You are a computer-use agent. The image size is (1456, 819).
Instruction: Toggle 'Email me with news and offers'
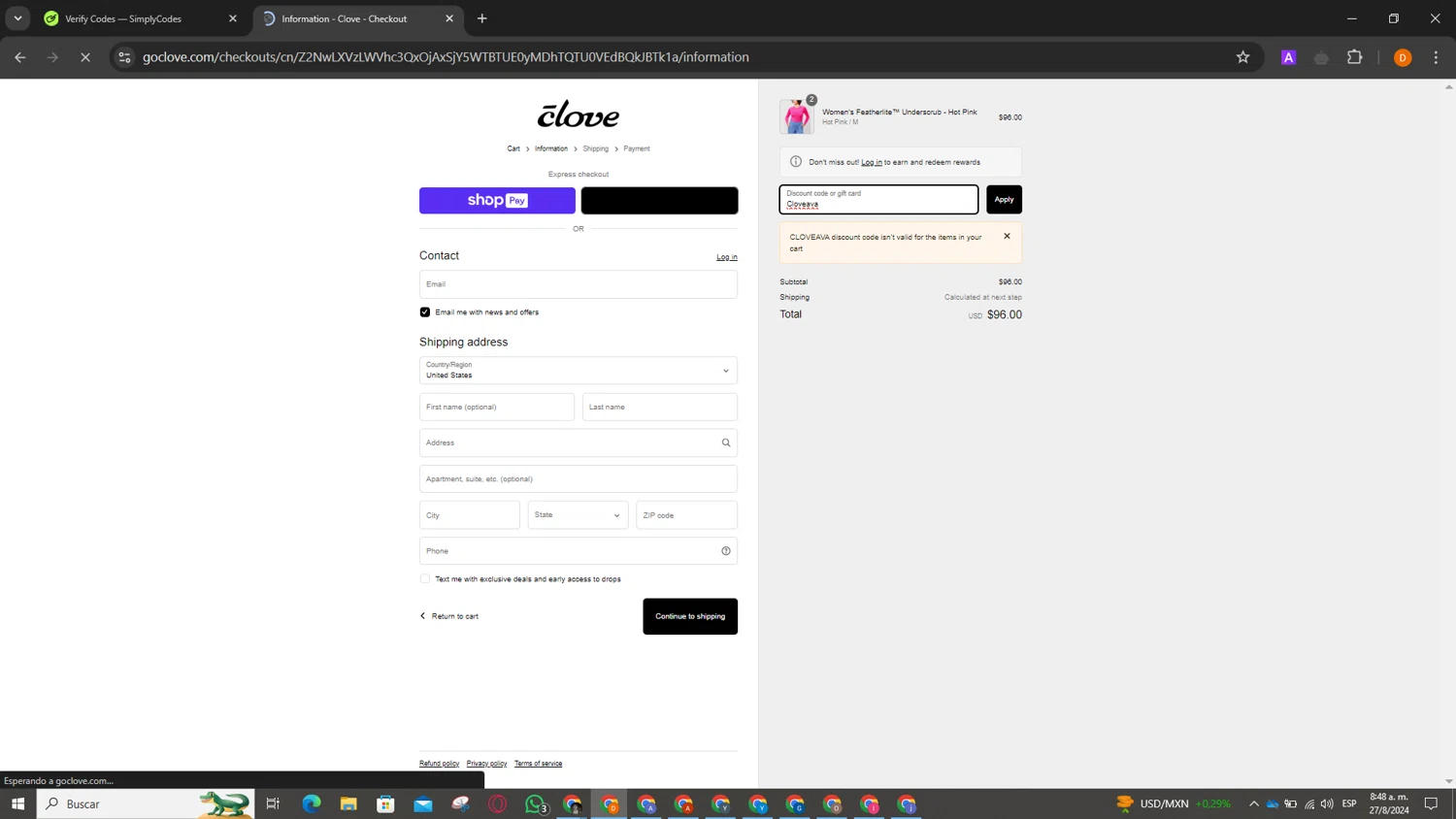(x=425, y=312)
